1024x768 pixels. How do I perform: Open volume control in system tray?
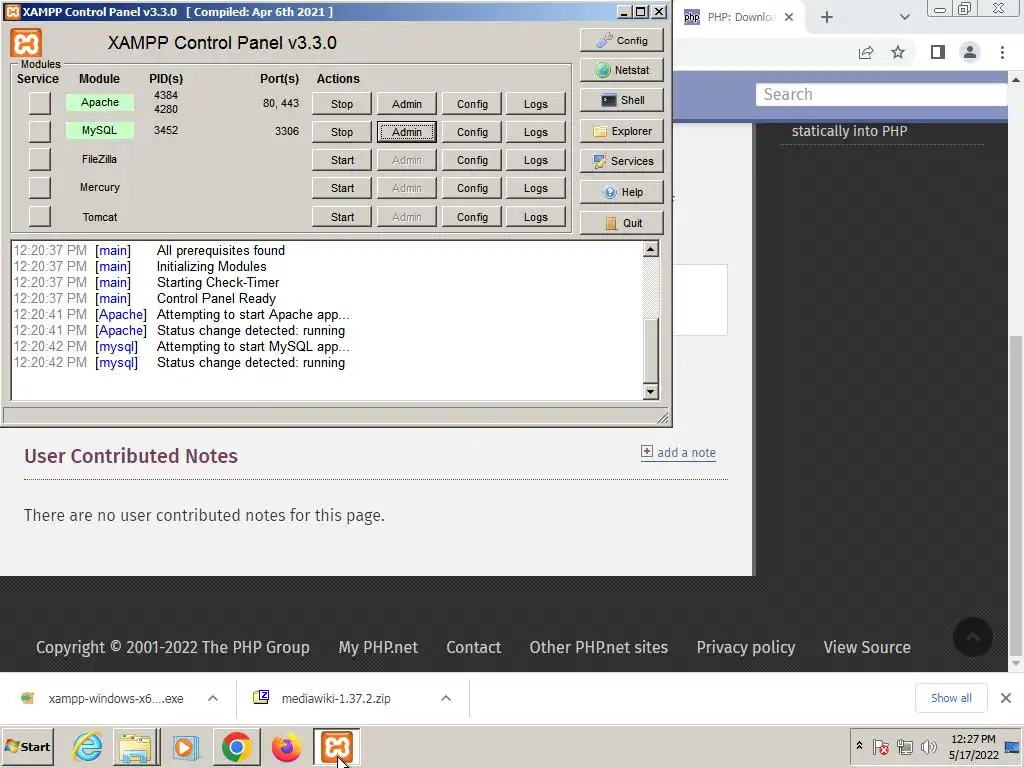929,746
